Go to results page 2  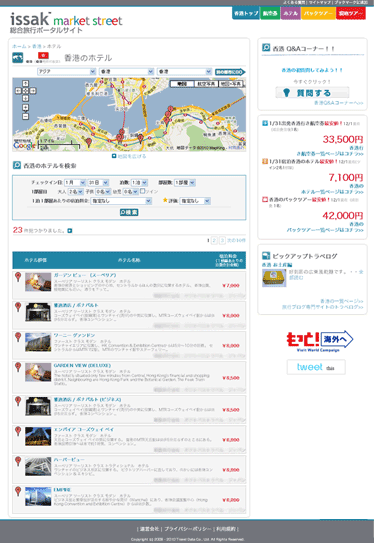(x=214, y=240)
